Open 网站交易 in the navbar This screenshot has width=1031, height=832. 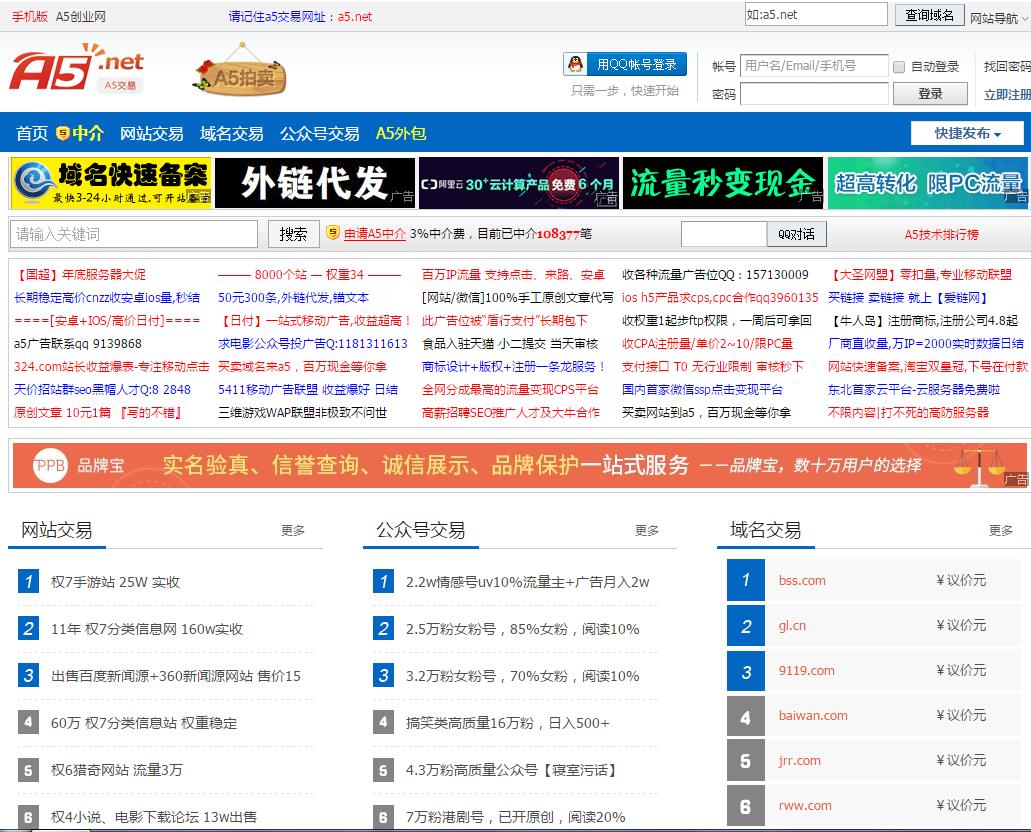(x=151, y=134)
